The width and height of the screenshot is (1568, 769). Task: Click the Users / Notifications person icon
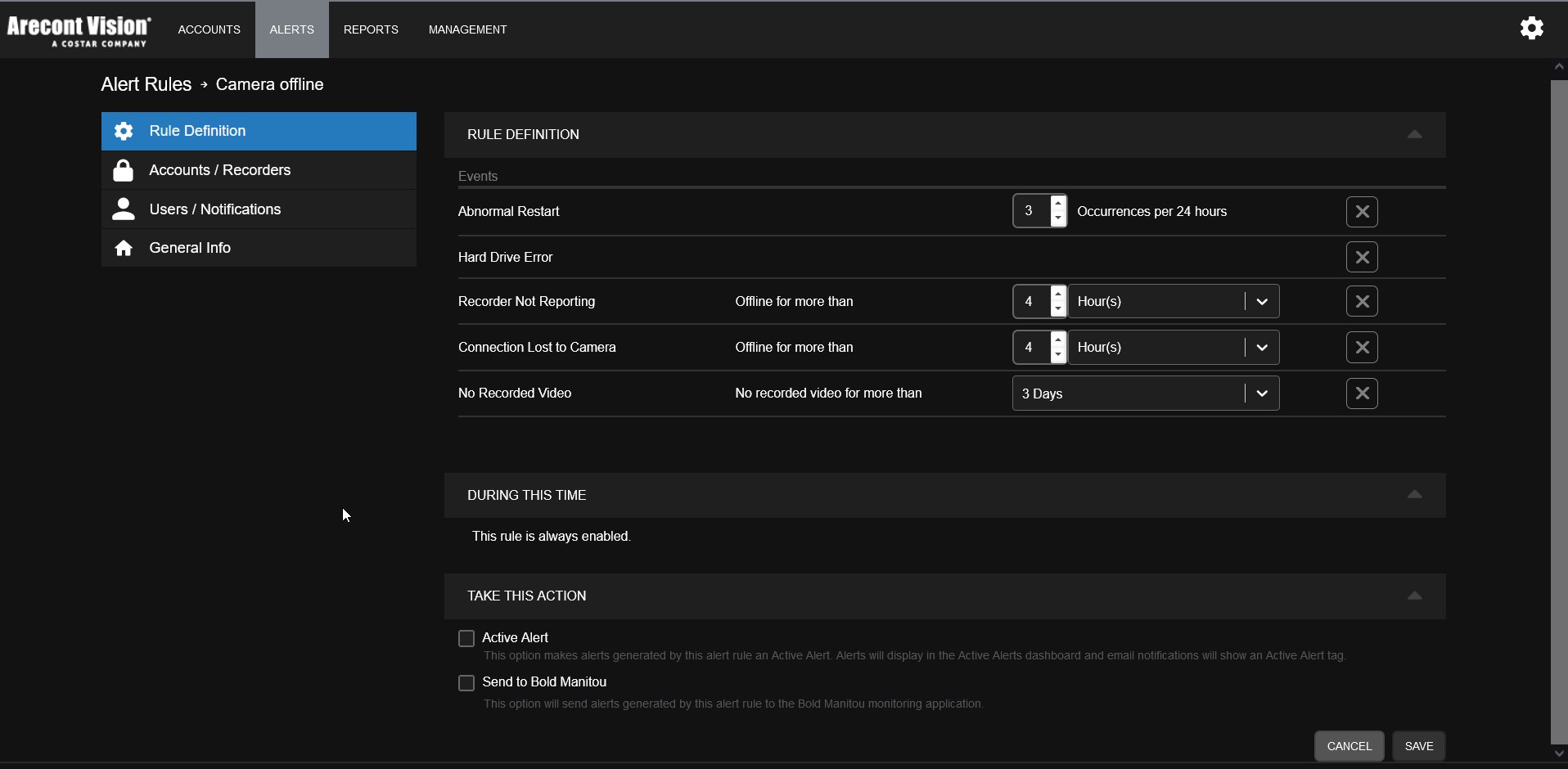click(124, 209)
